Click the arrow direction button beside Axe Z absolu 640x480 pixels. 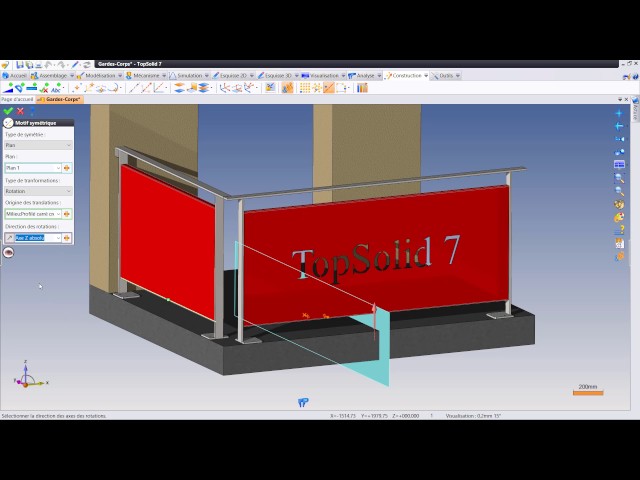9,238
